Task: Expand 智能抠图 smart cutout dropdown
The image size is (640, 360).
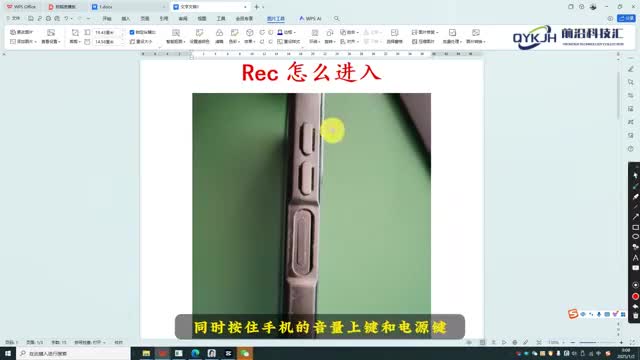Action: tap(176, 42)
